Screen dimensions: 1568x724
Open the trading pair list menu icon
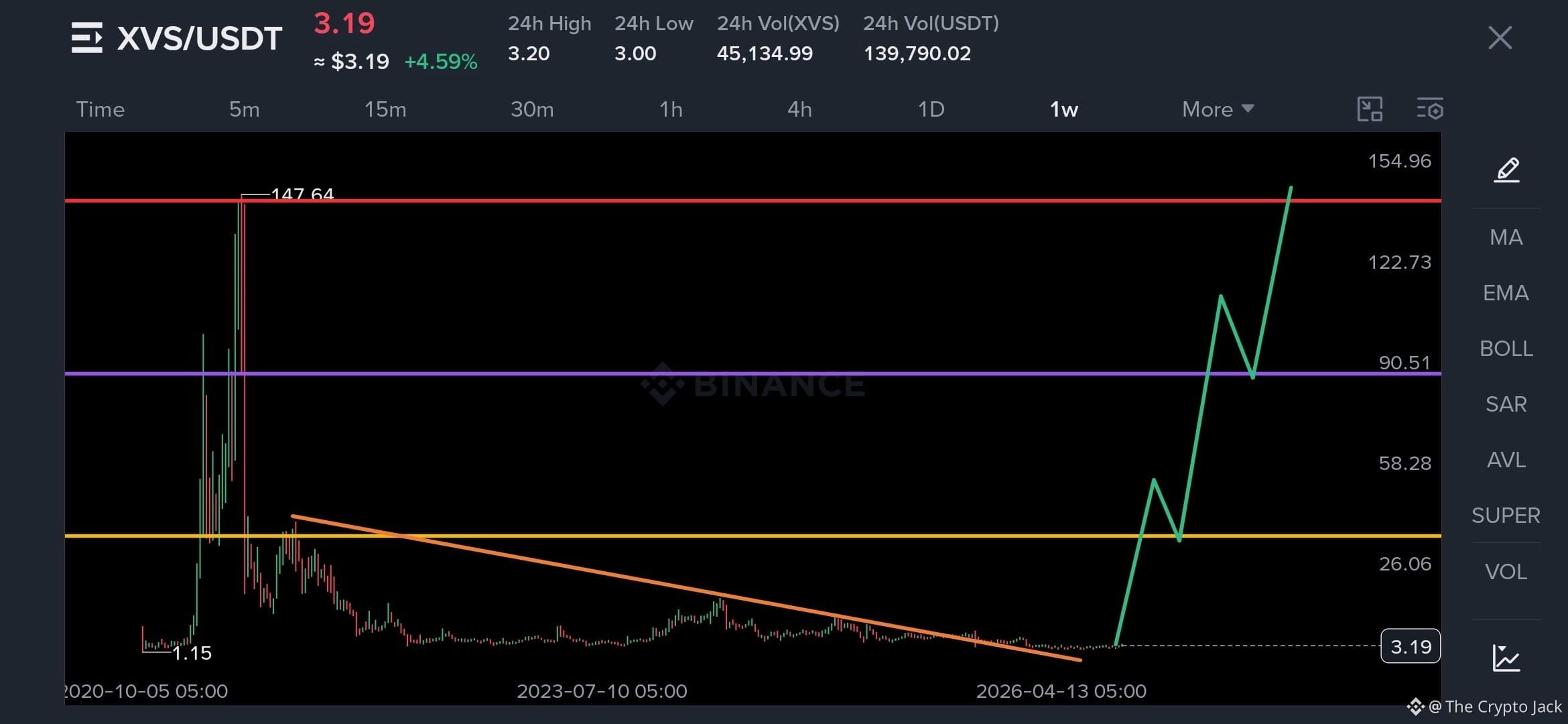(87, 38)
